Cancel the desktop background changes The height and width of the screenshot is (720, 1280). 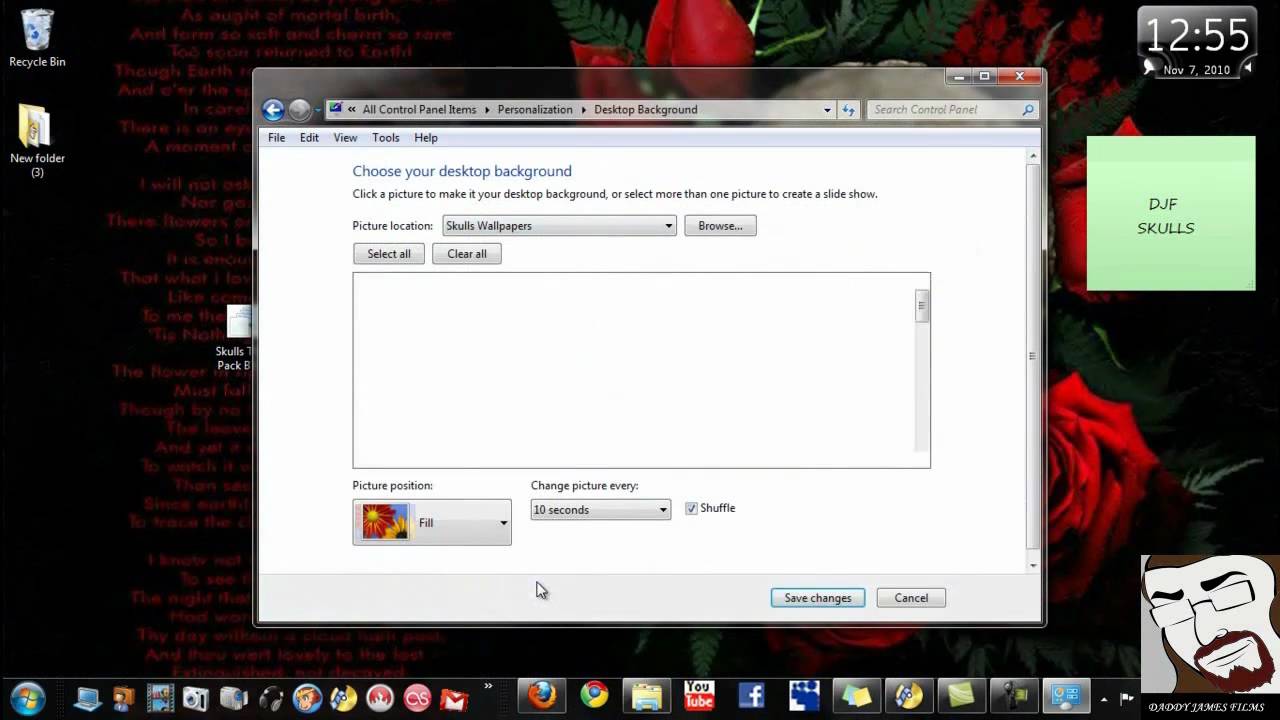point(911,598)
